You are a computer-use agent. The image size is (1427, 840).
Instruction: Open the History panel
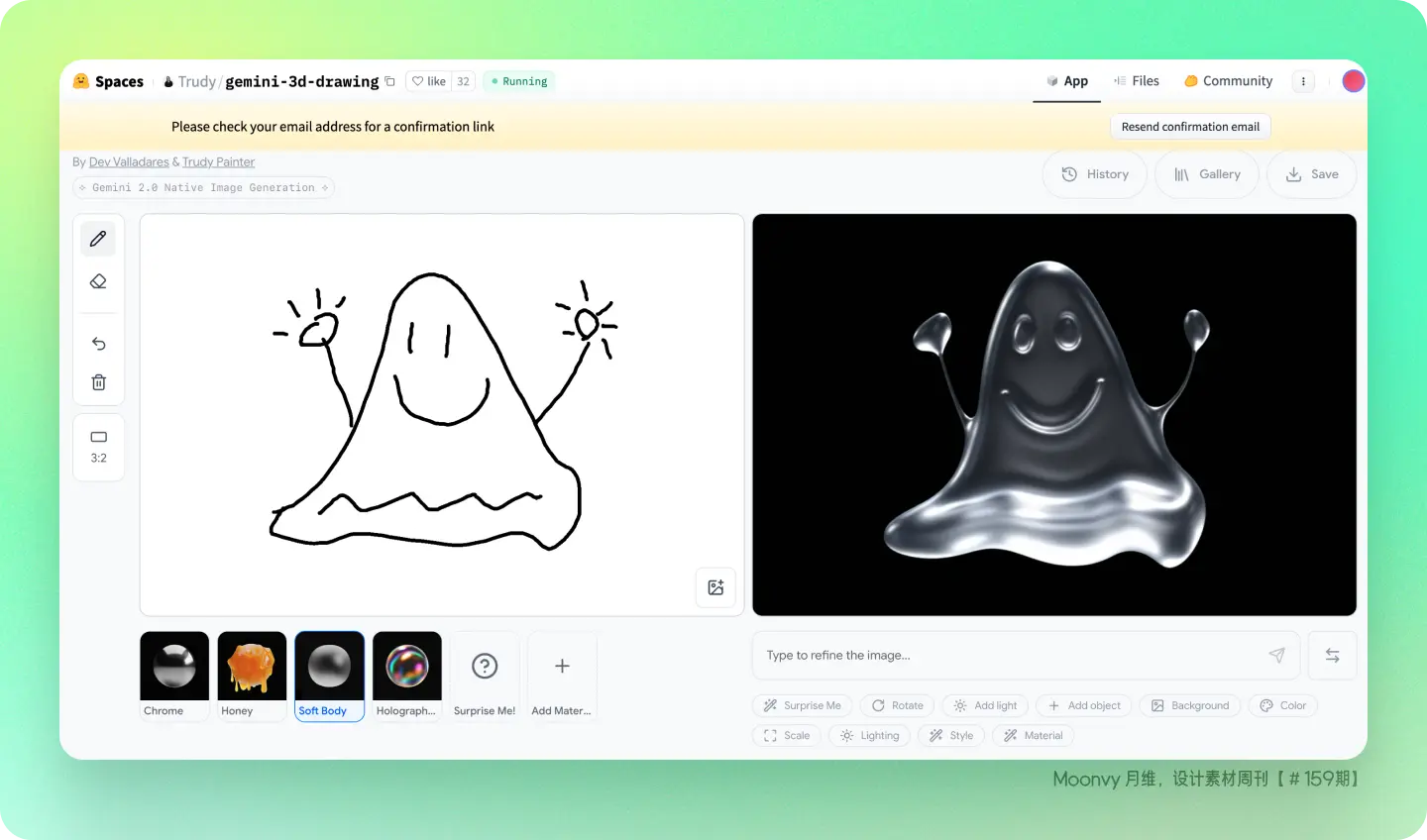click(1095, 174)
